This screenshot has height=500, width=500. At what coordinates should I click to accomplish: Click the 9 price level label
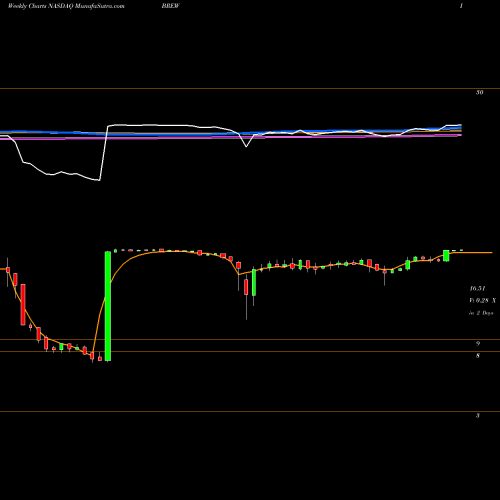pos(478,344)
